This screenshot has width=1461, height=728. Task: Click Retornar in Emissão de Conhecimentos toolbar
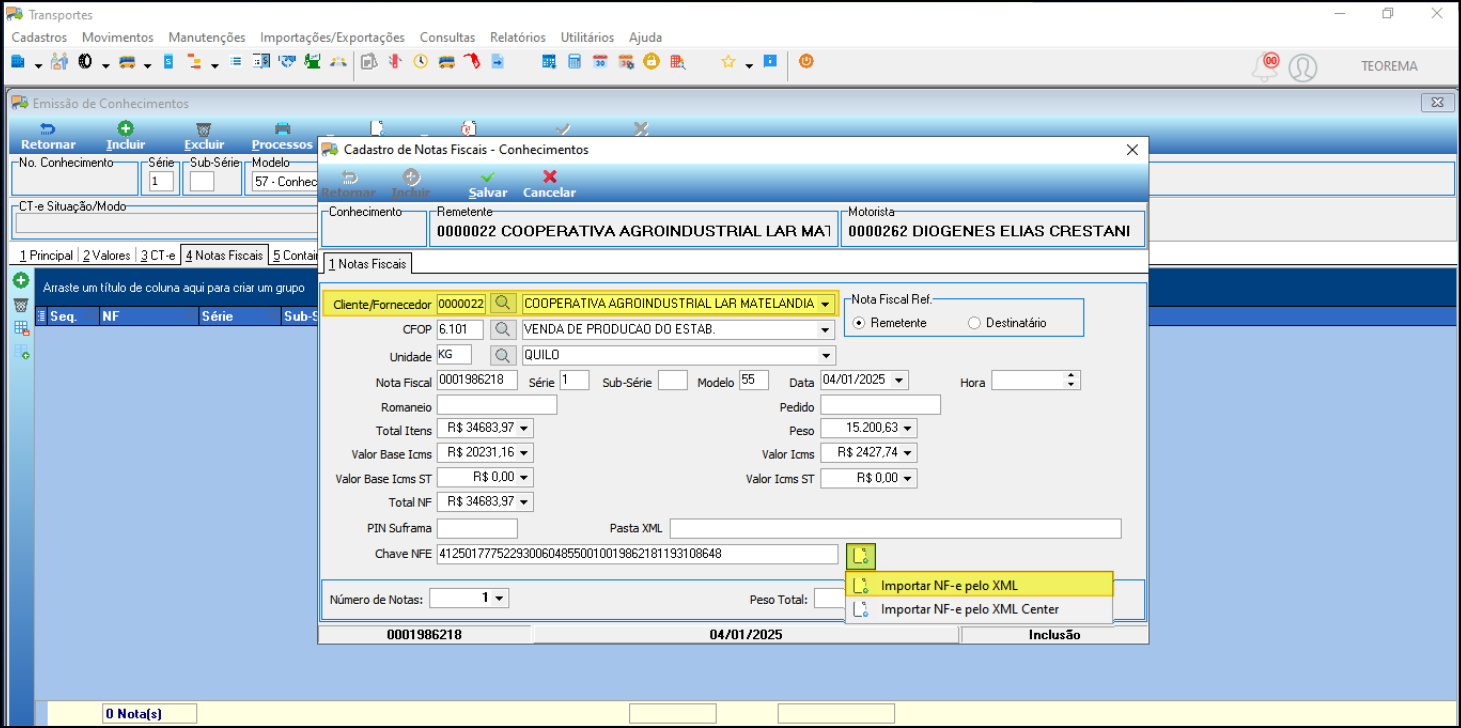tap(48, 137)
